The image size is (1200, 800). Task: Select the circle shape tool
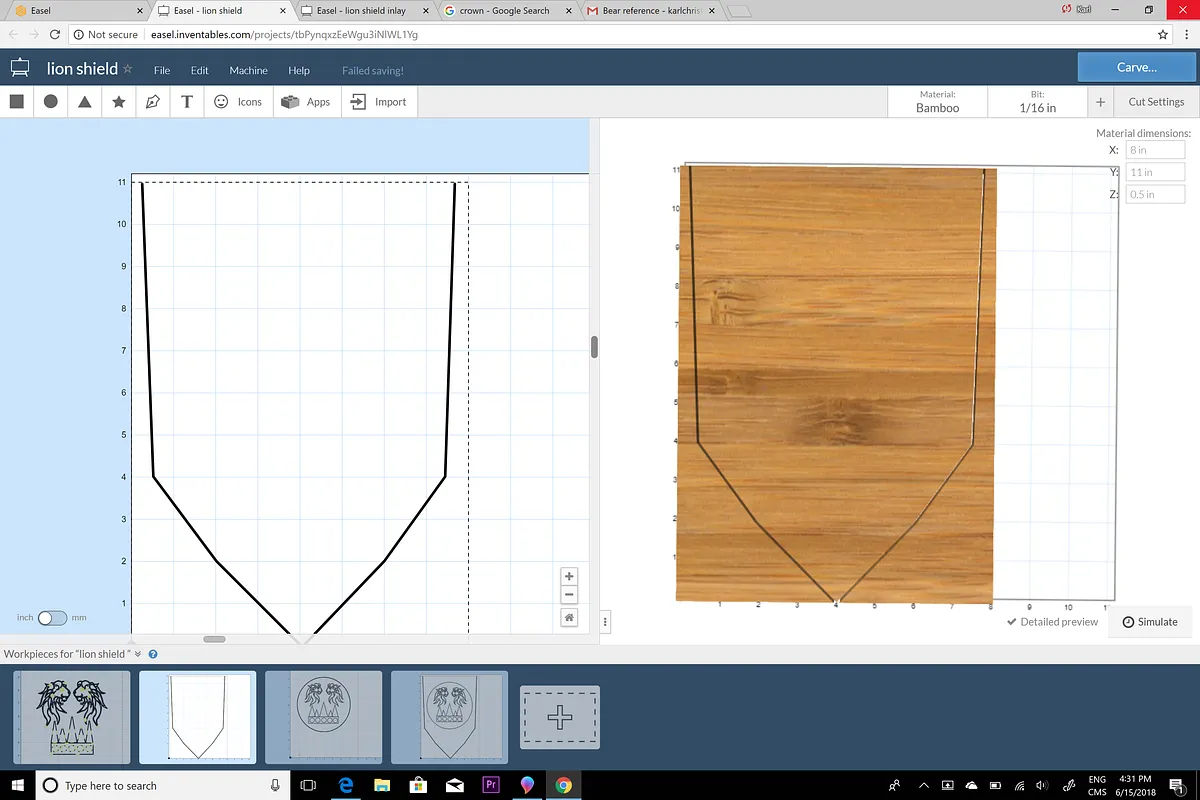tap(50, 102)
